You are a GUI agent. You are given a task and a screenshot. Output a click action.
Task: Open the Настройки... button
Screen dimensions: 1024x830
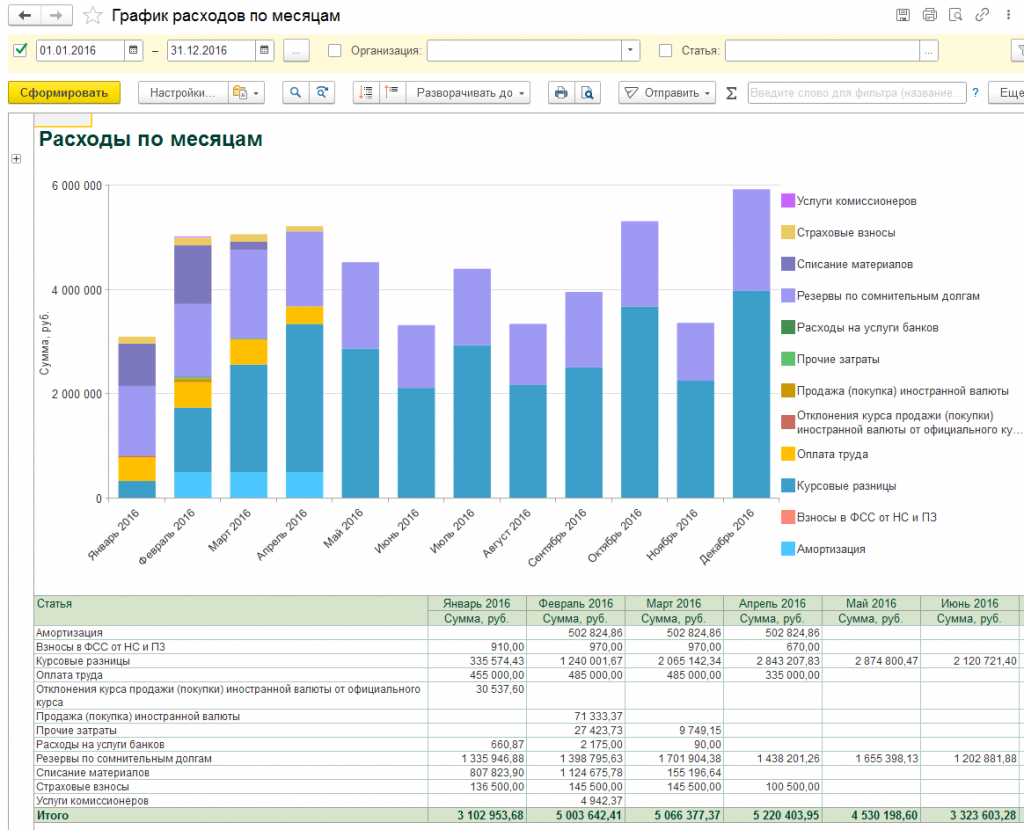(x=183, y=92)
